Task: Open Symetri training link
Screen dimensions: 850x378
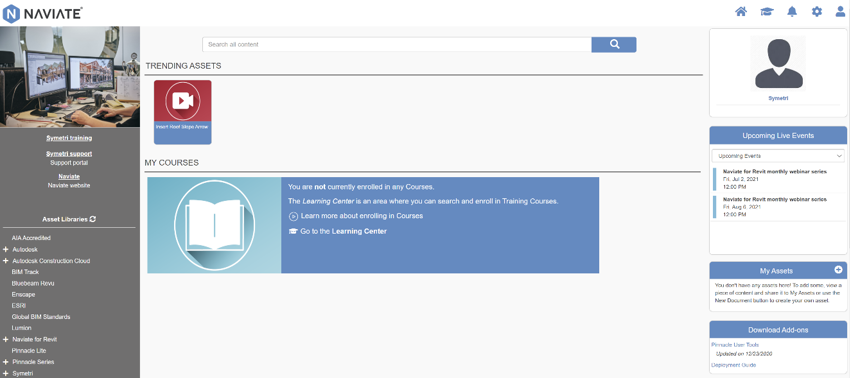Action: [x=69, y=138]
